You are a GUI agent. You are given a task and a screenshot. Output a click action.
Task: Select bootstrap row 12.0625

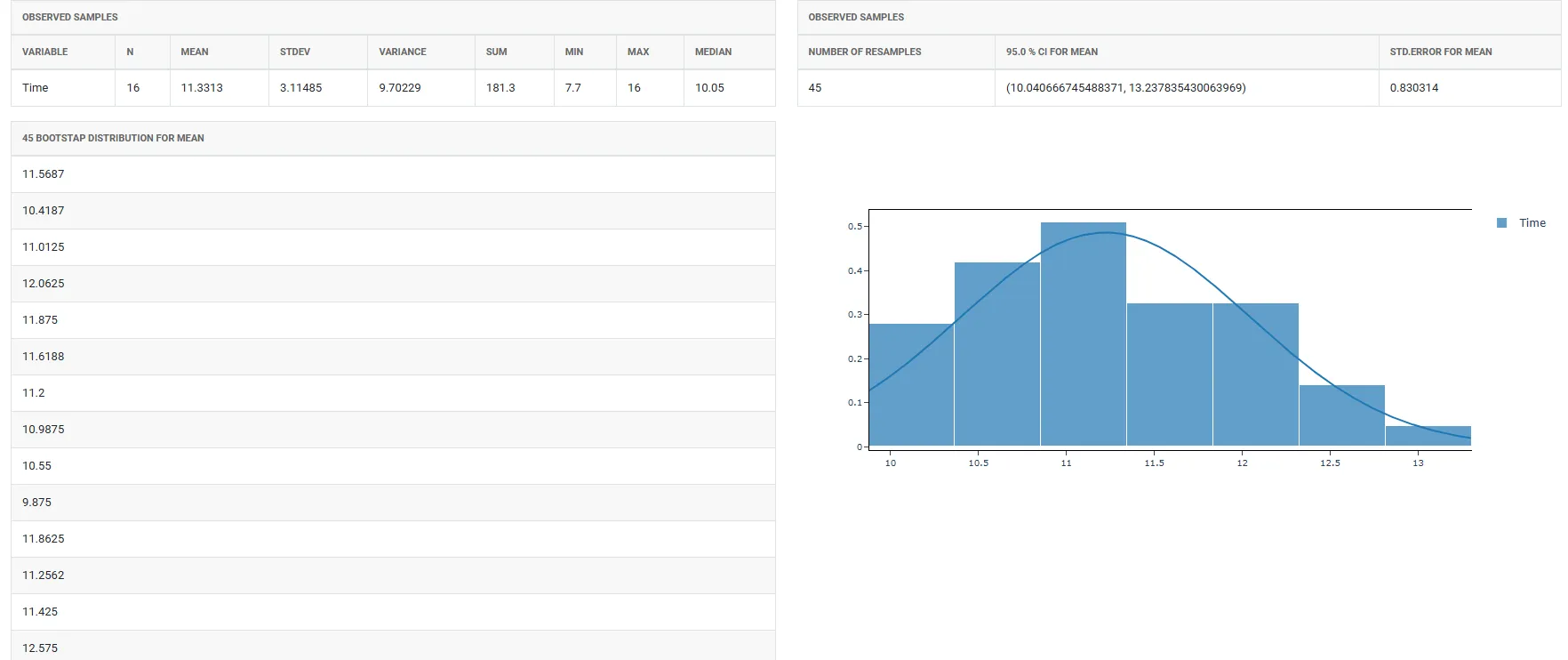tap(393, 284)
